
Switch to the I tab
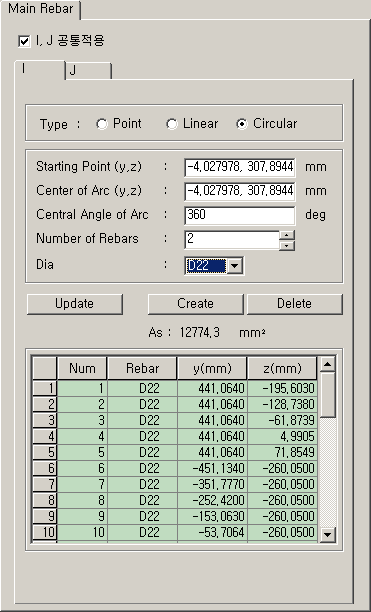pos(40,69)
